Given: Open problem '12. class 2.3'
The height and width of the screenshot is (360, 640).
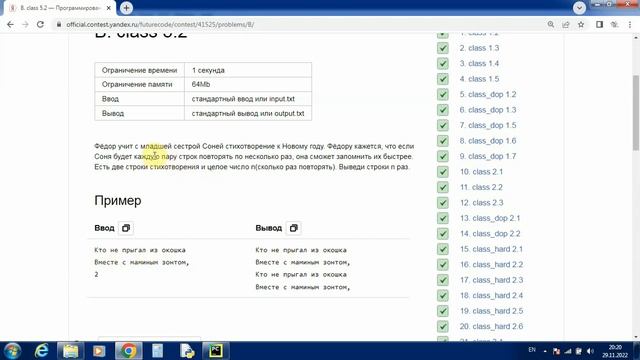Looking at the screenshot, I should [482, 203].
